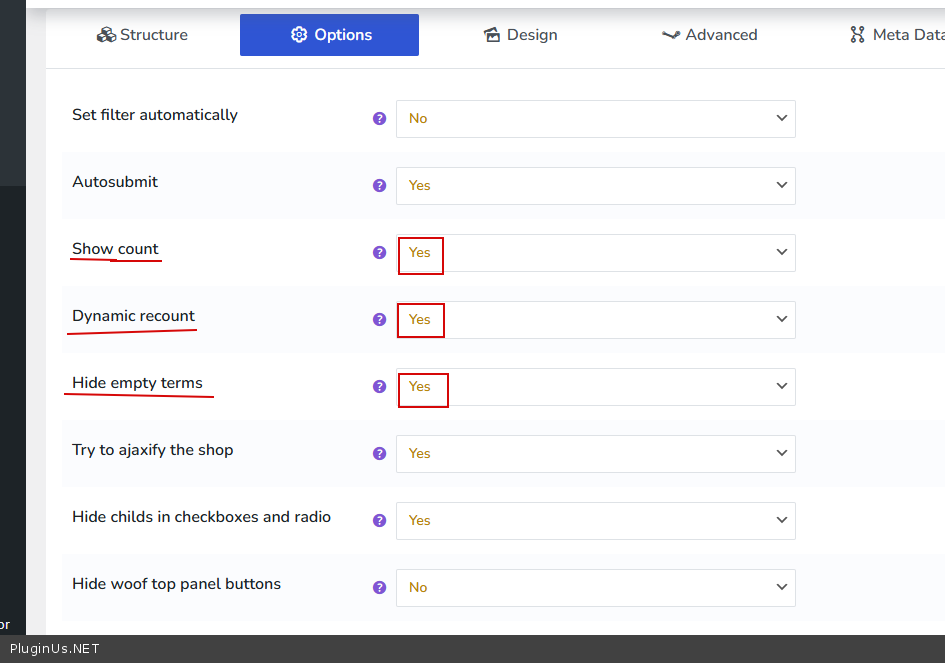Open the Advanced tab
The image size is (945, 663).
click(709, 35)
